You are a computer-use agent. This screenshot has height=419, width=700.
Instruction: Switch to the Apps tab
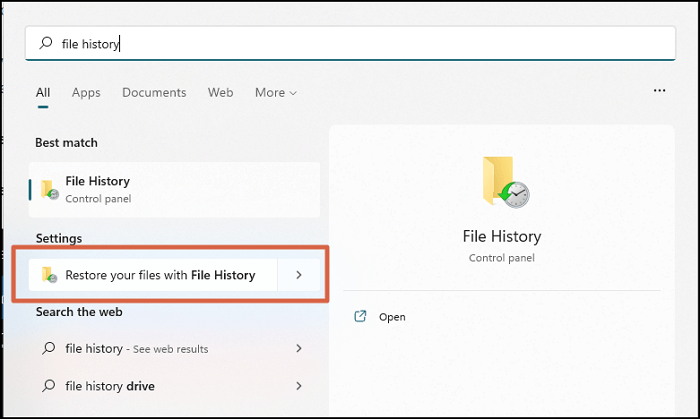coord(86,93)
